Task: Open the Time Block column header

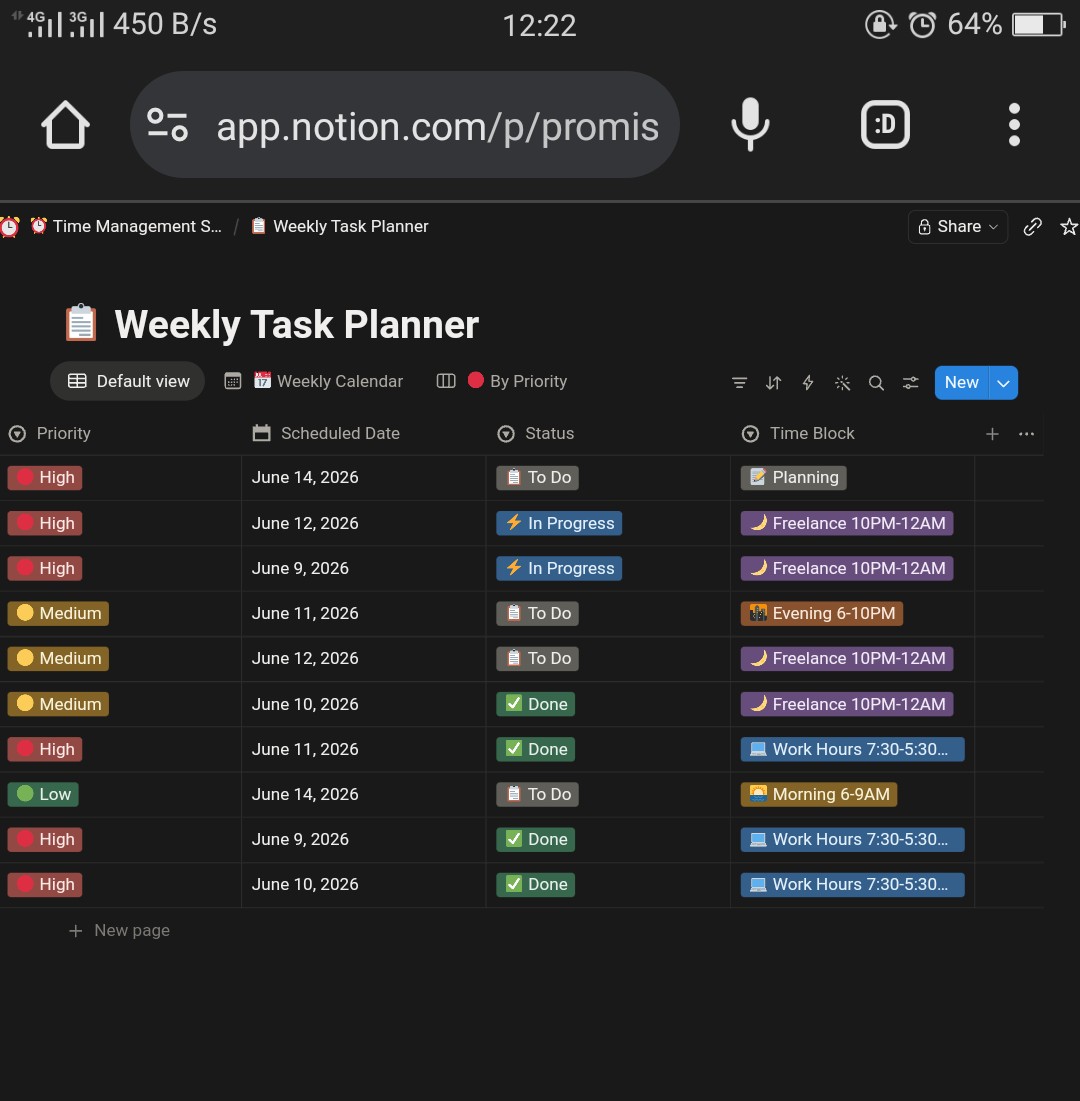Action: (x=852, y=433)
